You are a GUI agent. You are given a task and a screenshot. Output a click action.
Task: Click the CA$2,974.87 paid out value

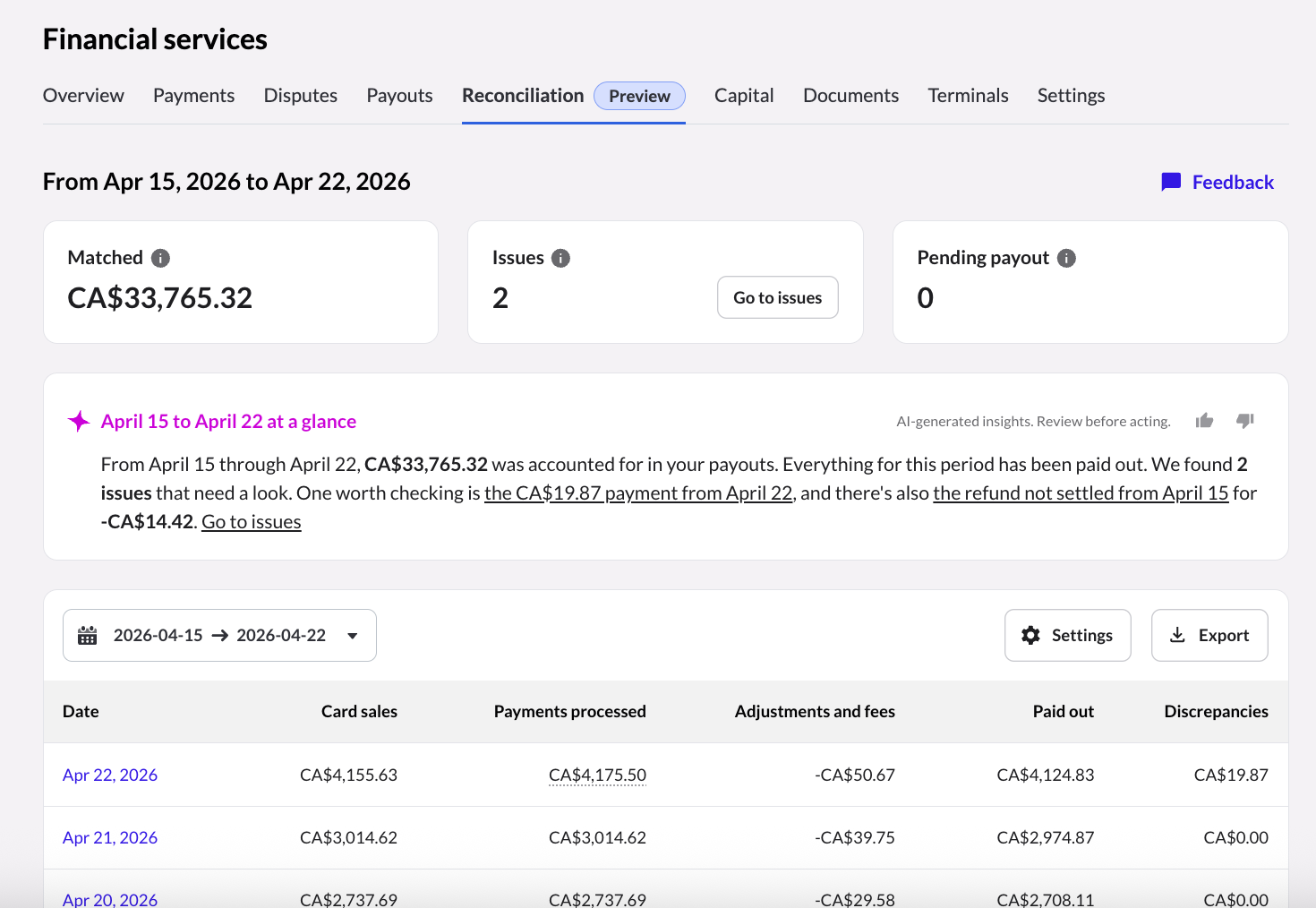[x=1046, y=838]
